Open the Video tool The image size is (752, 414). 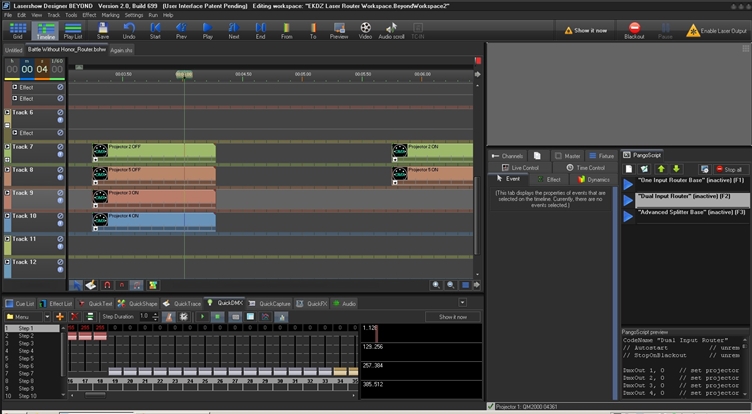tap(365, 30)
